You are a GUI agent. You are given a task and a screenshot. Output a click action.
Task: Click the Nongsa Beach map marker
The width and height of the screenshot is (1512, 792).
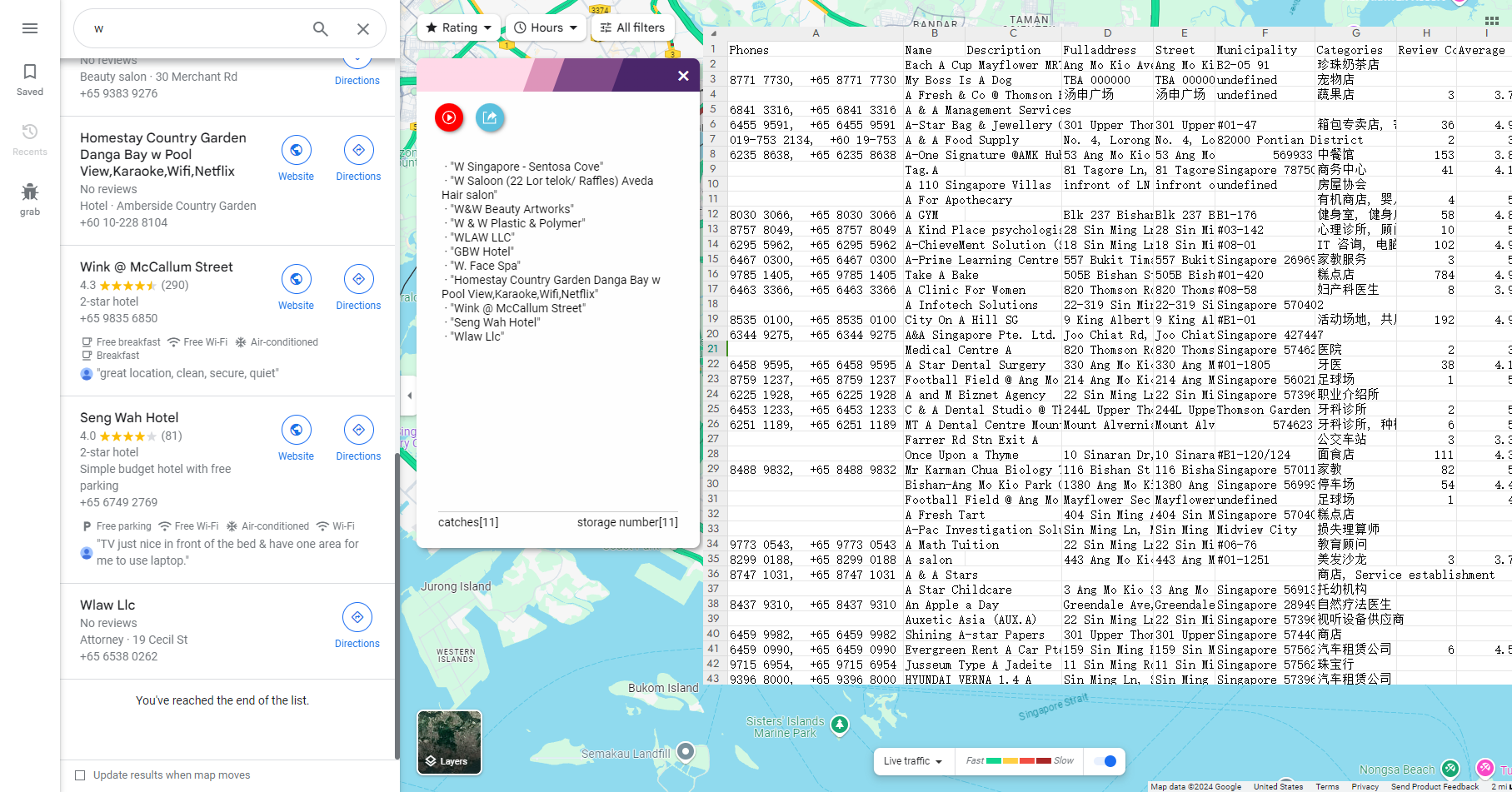pyautogui.click(x=1450, y=768)
